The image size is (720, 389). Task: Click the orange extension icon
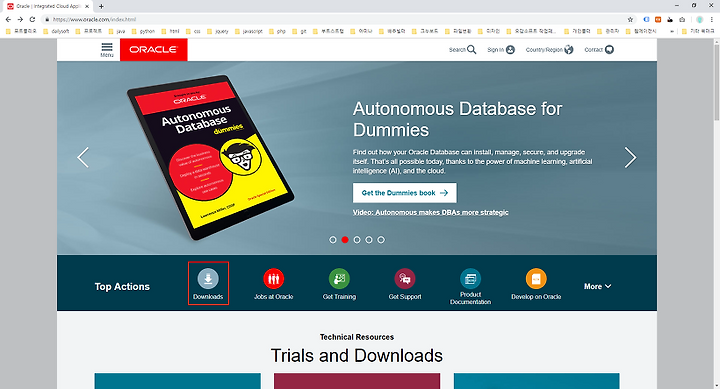[x=658, y=19]
